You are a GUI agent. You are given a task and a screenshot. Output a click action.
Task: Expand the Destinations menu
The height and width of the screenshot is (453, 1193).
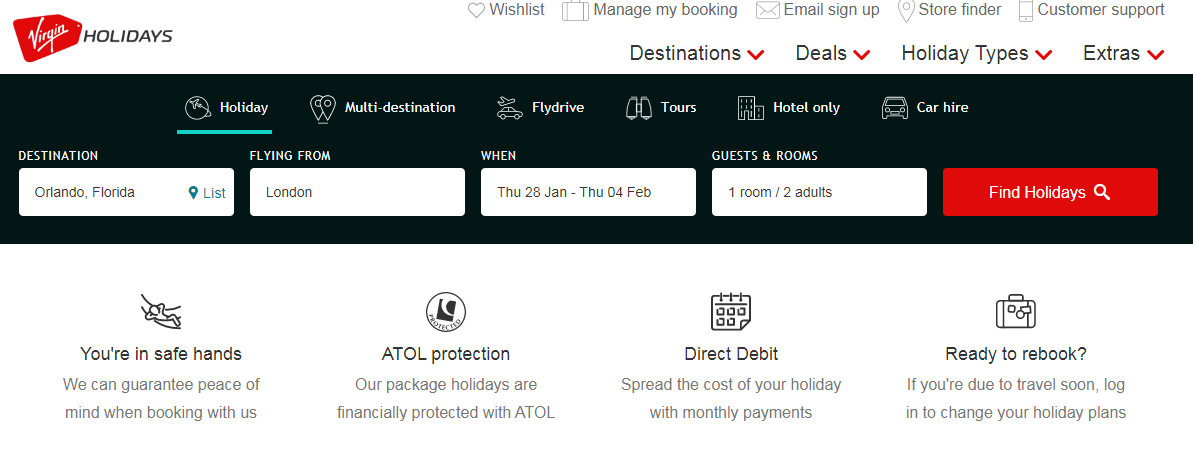(697, 54)
